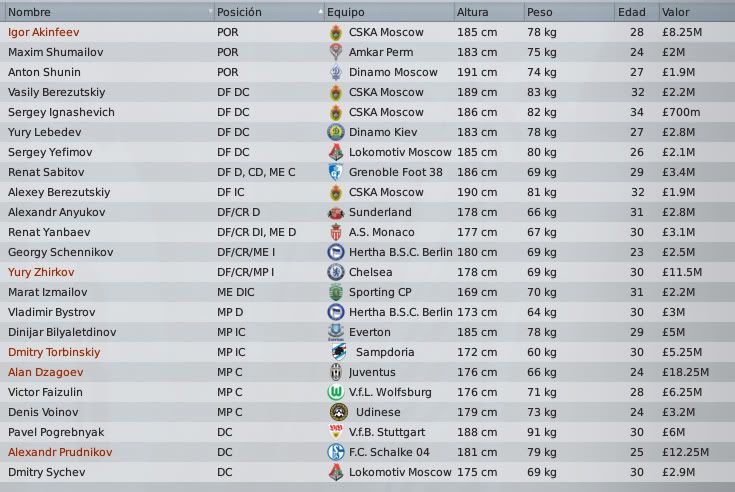The height and width of the screenshot is (492, 735).
Task: Click the Sporting CP club badge
Action: click(335, 292)
